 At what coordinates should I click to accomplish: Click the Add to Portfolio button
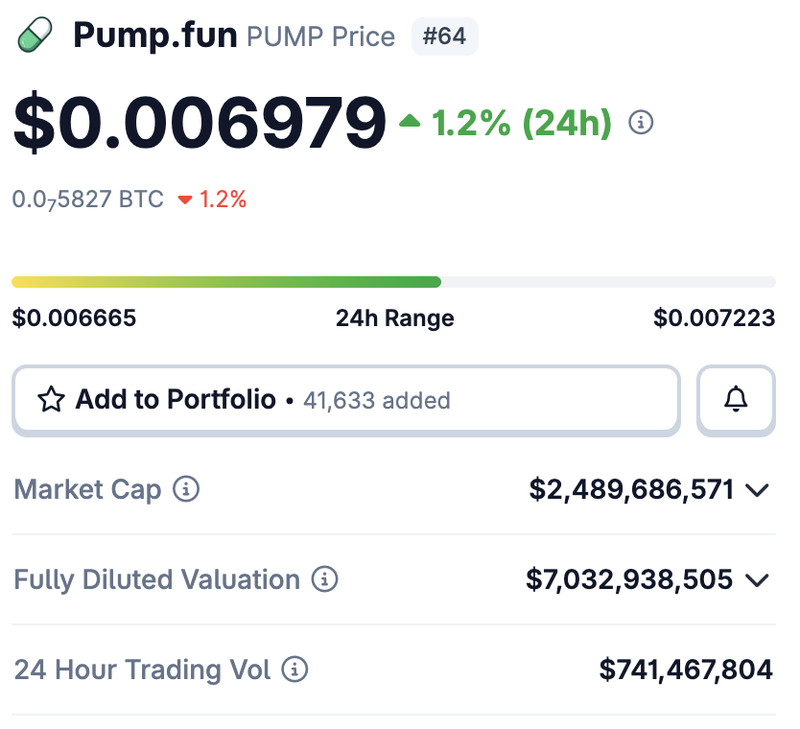[x=345, y=400]
